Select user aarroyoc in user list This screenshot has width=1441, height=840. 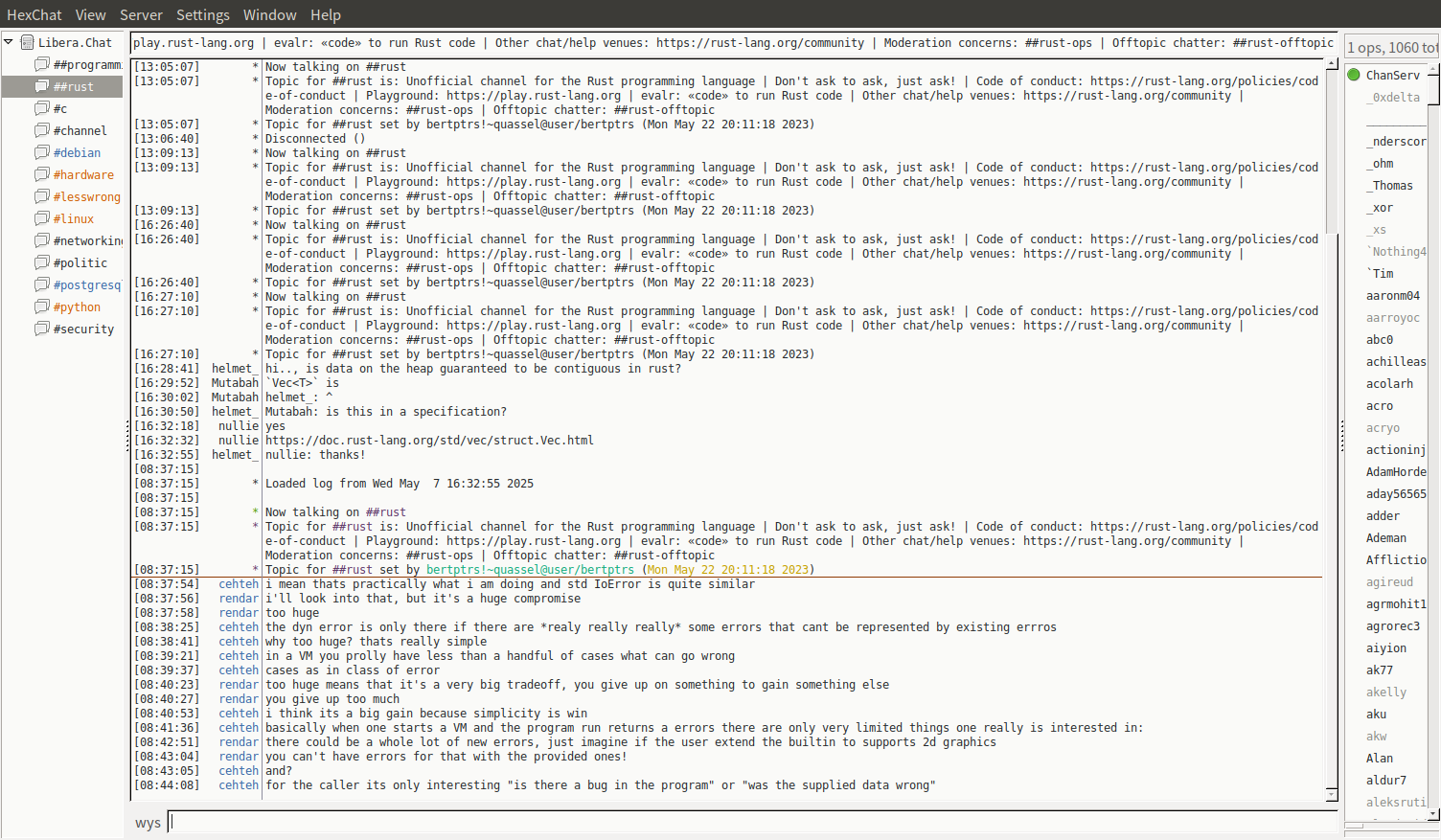pyautogui.click(x=1393, y=318)
